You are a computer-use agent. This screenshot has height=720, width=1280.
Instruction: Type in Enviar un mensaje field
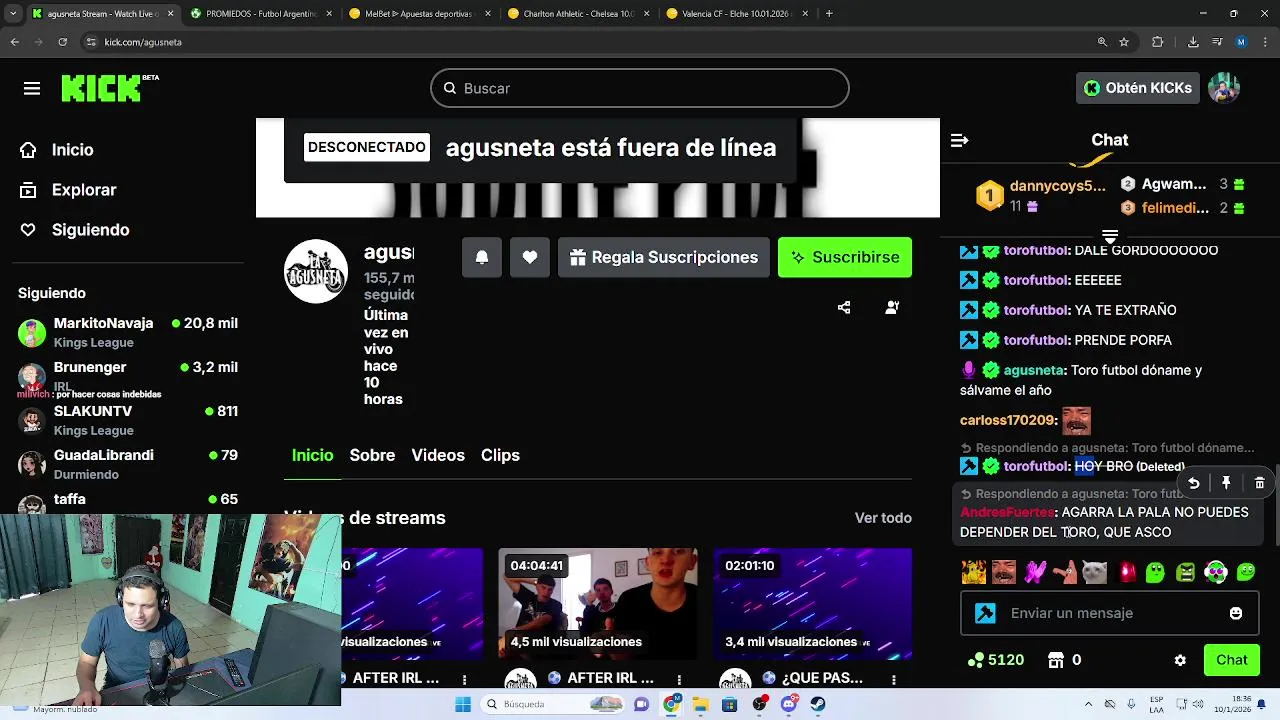pos(1112,613)
